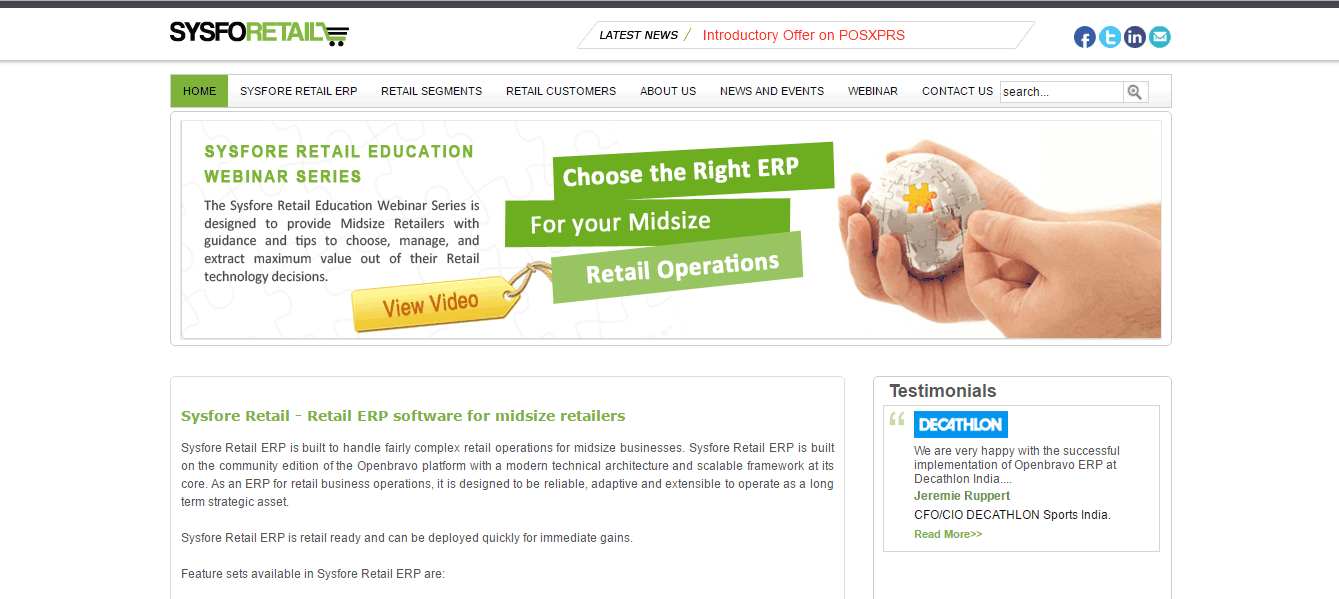1339x599 pixels.
Task: Click into the search text field
Action: click(1062, 92)
